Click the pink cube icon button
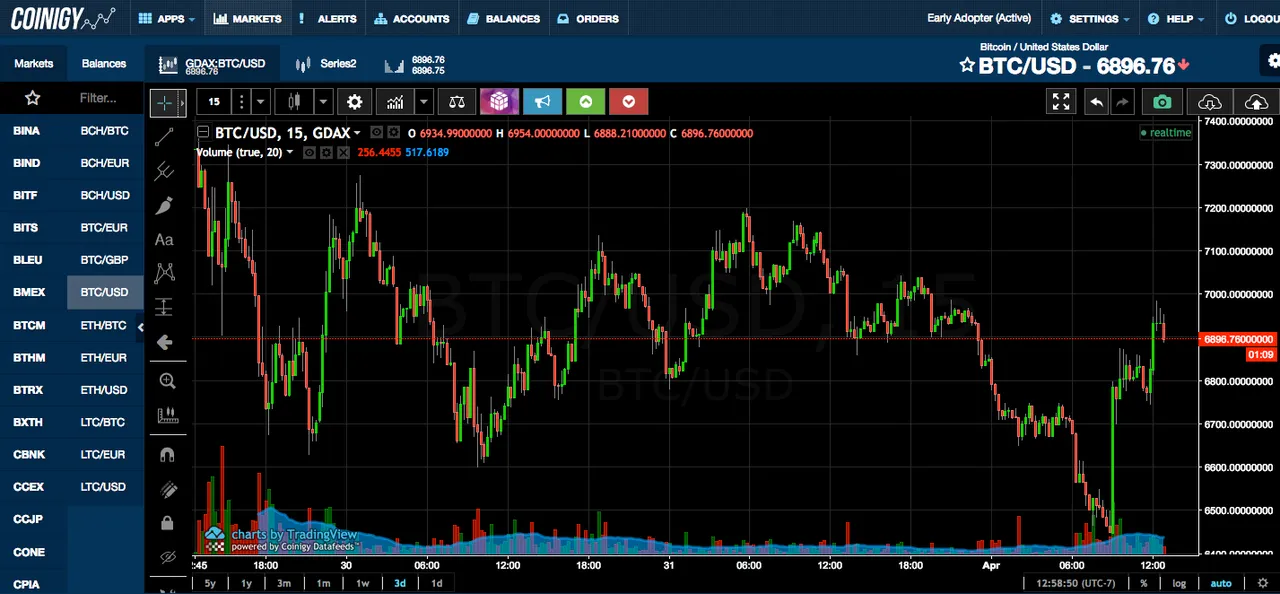Viewport: 1280px width, 594px height. 499,102
